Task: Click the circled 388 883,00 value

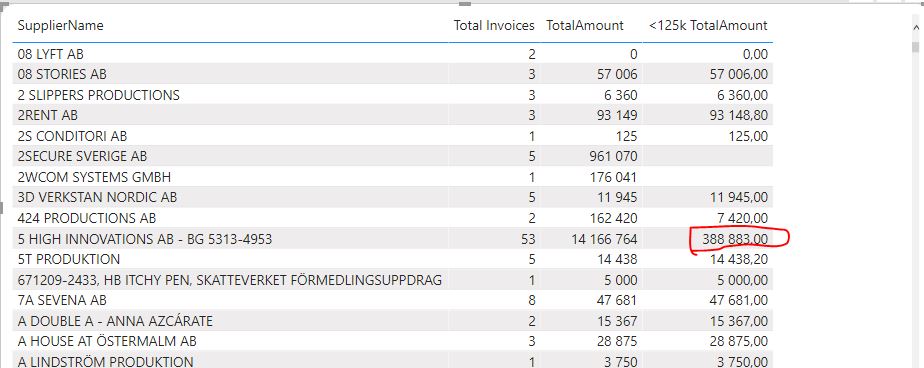Action: pos(735,239)
